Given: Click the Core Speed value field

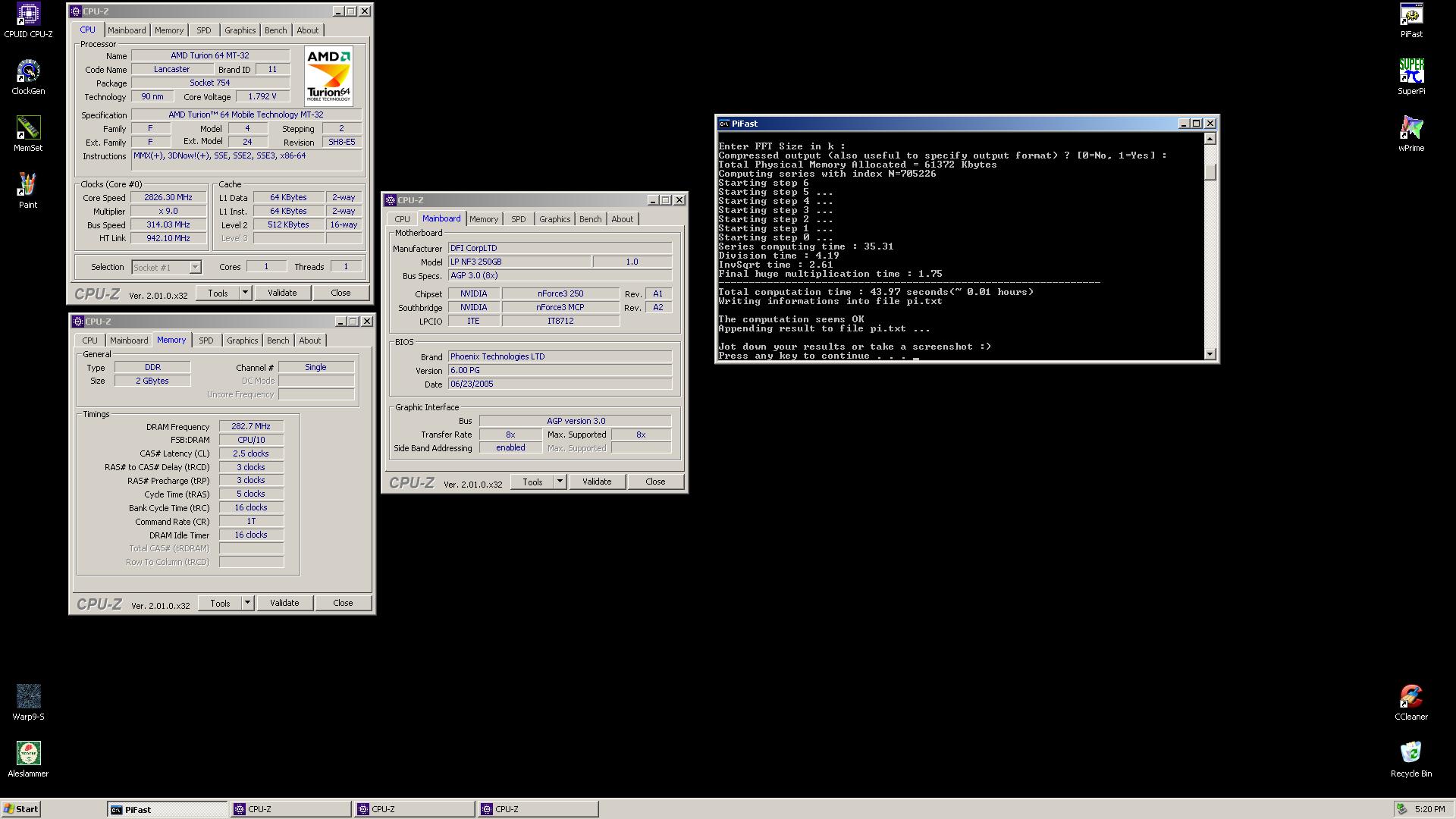Looking at the screenshot, I should click(168, 197).
